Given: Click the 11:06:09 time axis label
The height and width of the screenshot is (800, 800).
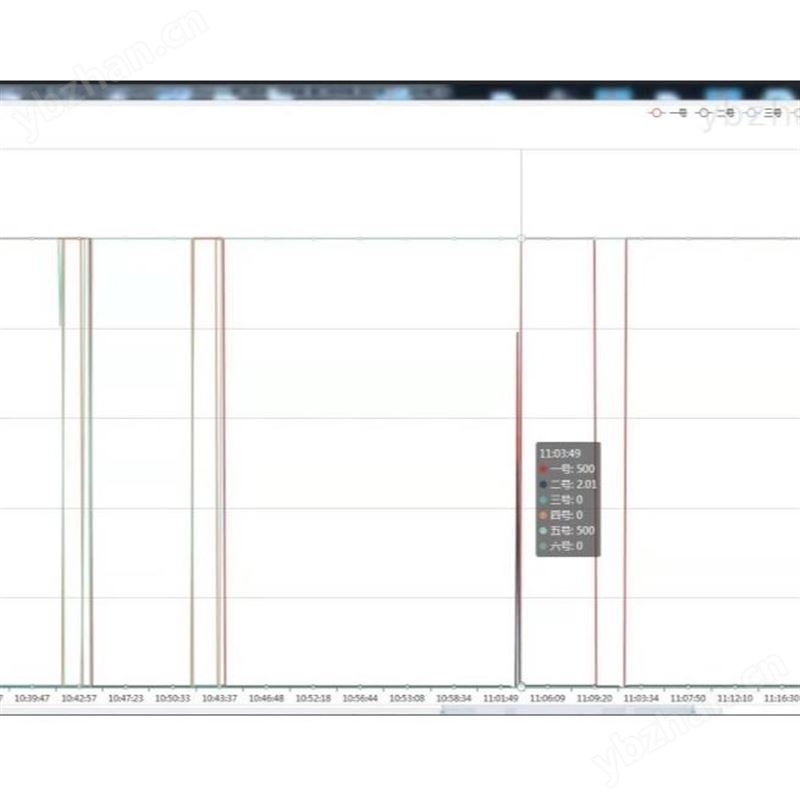Looking at the screenshot, I should (547, 698).
